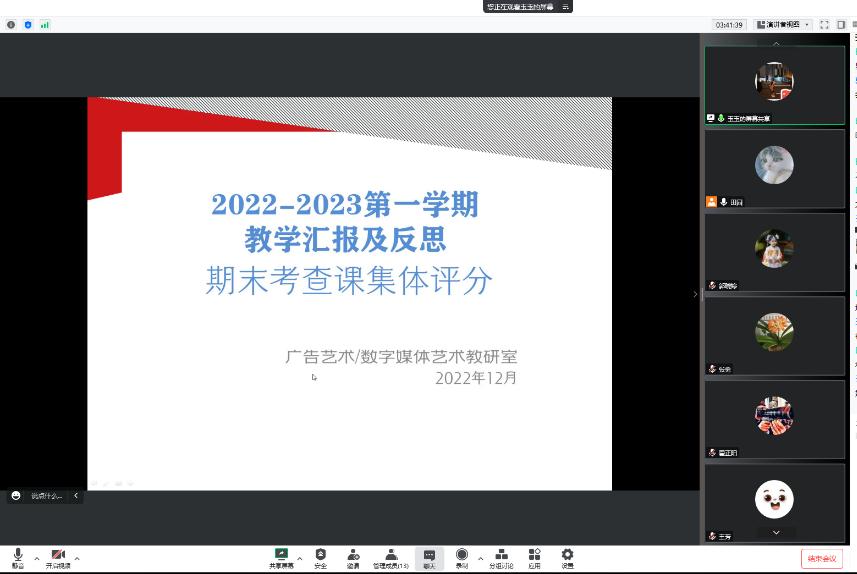Open the Apps (应用) icon
This screenshot has width=857, height=574.
coord(534,556)
